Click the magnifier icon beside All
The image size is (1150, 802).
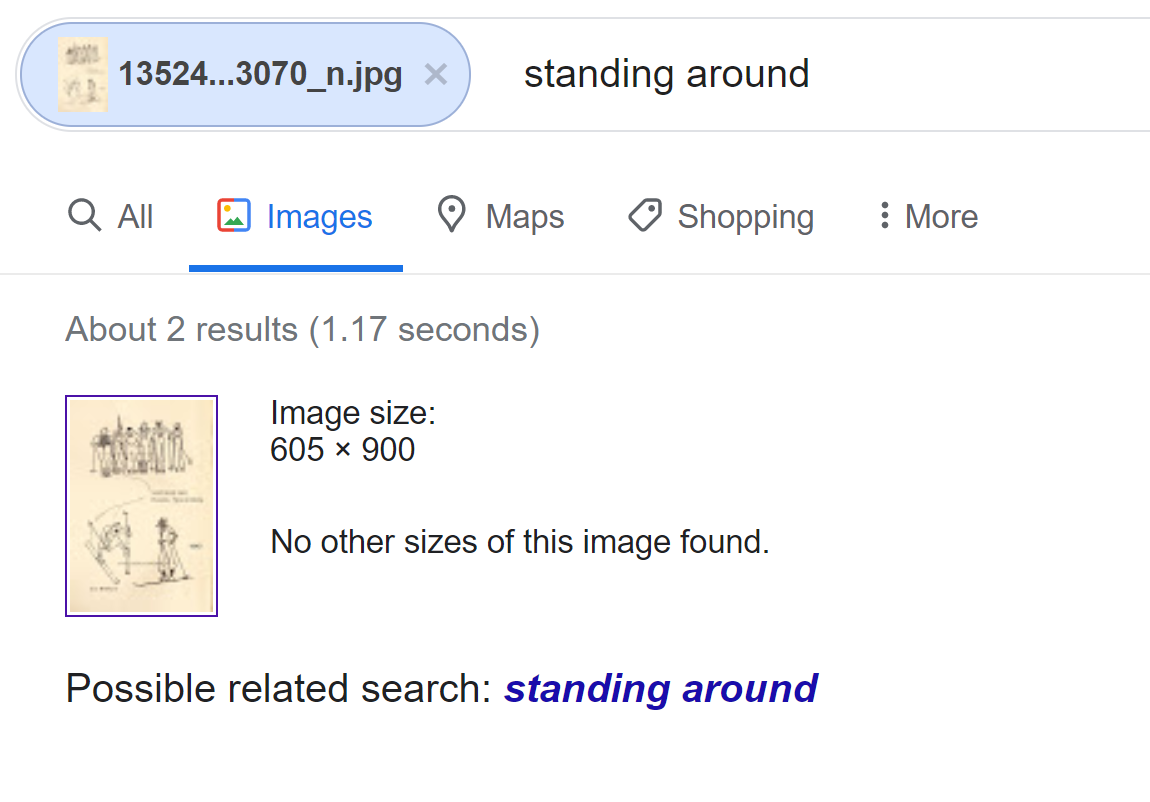84,216
